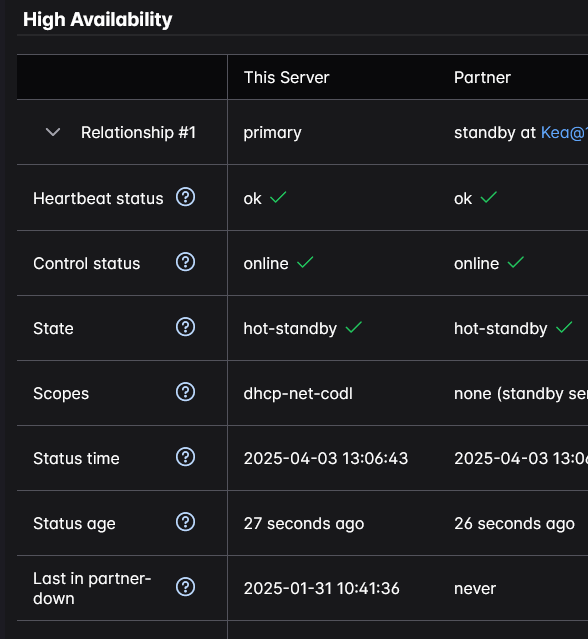This screenshot has width=588, height=639.
Task: Select the dhcp-net-codl scope value
Action: [x=298, y=394]
